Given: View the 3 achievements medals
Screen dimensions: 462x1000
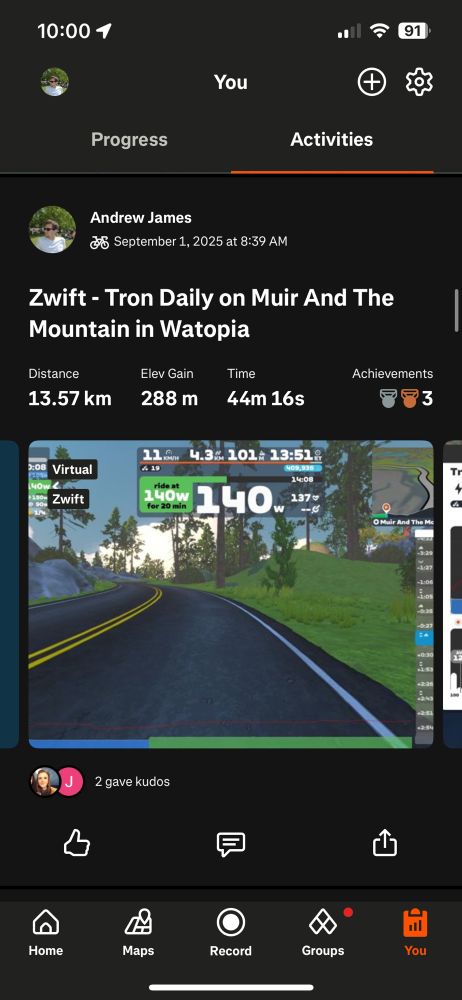Looking at the screenshot, I should (406, 399).
